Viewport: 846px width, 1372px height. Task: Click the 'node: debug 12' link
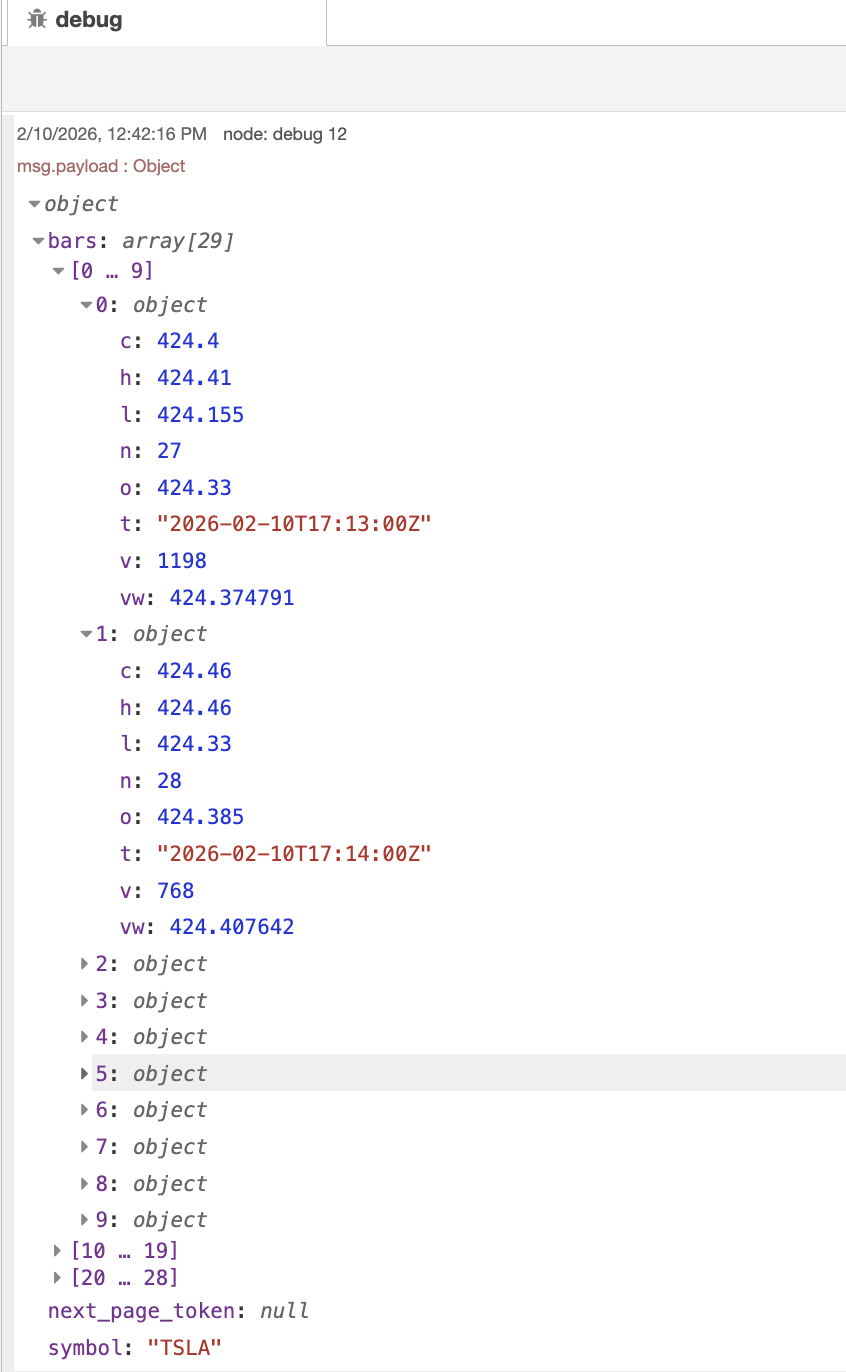point(285,134)
